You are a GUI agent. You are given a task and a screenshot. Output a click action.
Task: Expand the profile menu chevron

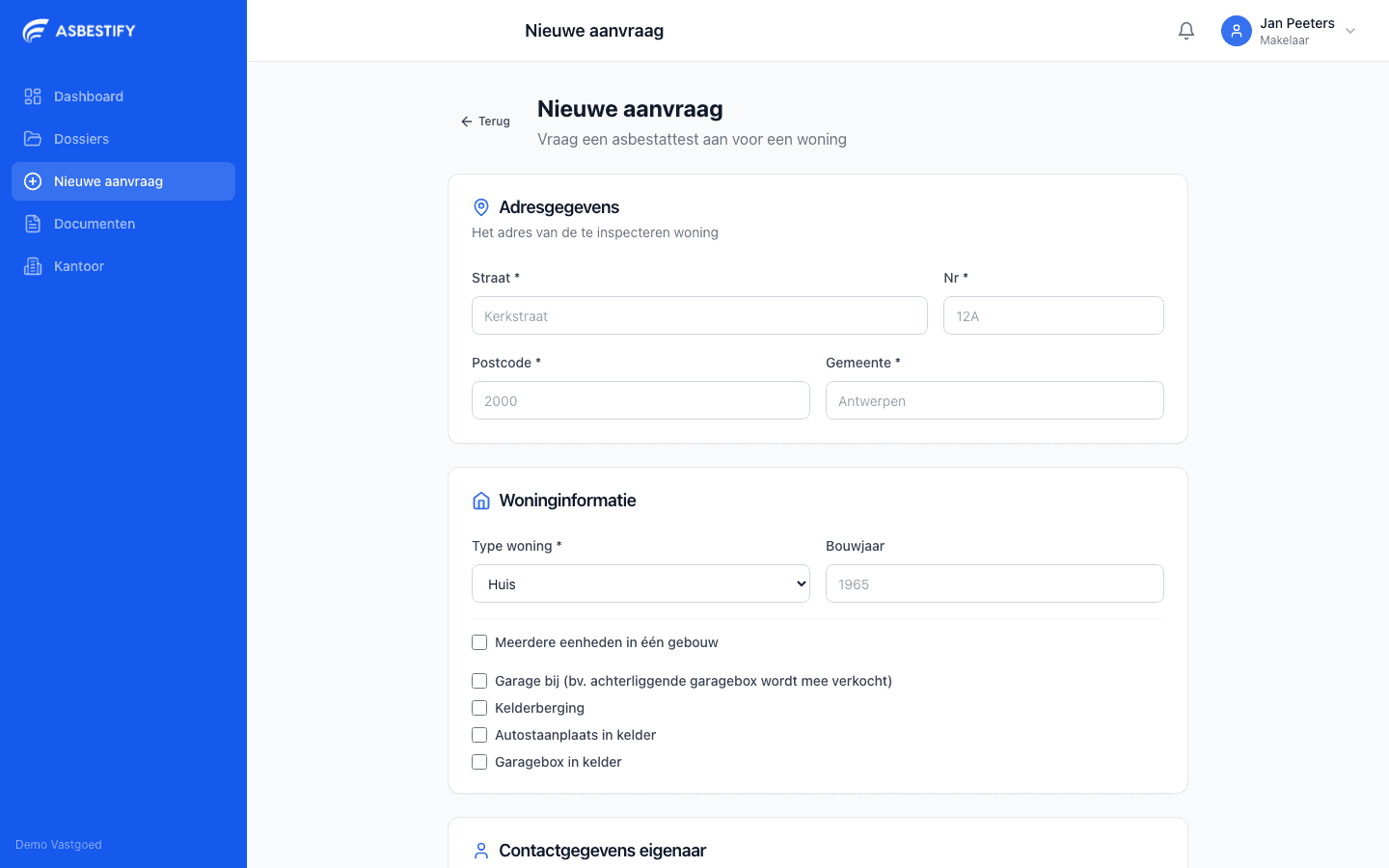(x=1349, y=31)
